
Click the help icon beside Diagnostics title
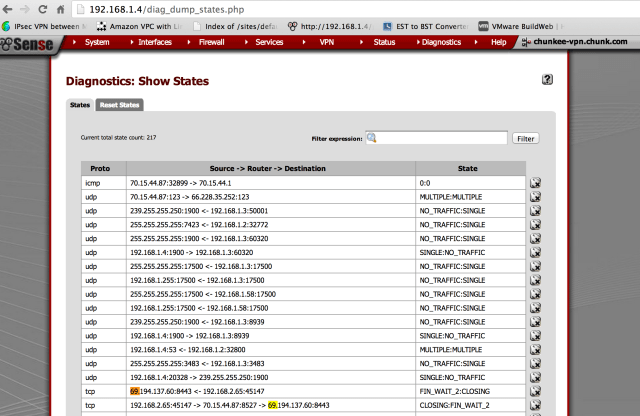tap(547, 79)
